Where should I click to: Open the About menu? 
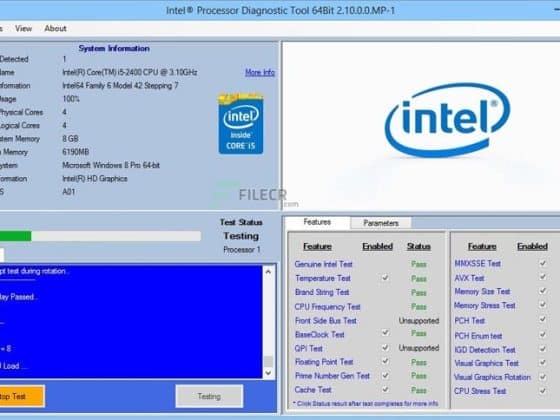[x=55, y=29]
